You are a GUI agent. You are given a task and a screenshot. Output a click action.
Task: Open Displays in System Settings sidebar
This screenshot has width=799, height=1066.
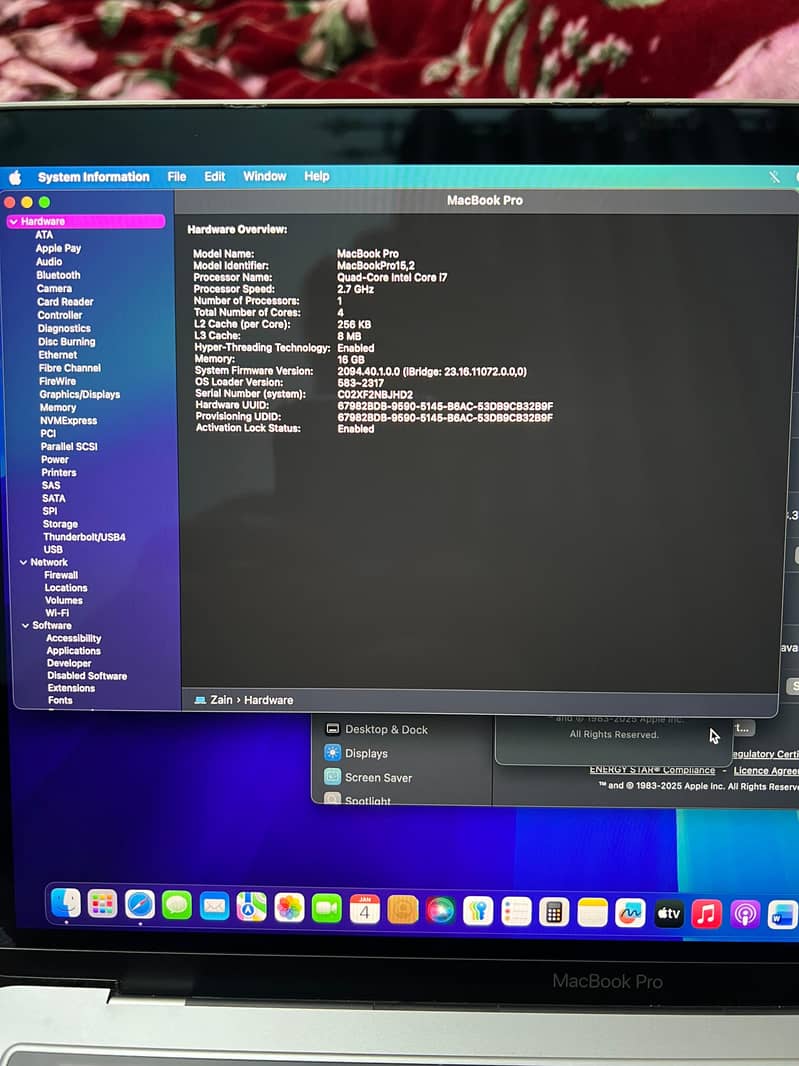[357, 753]
